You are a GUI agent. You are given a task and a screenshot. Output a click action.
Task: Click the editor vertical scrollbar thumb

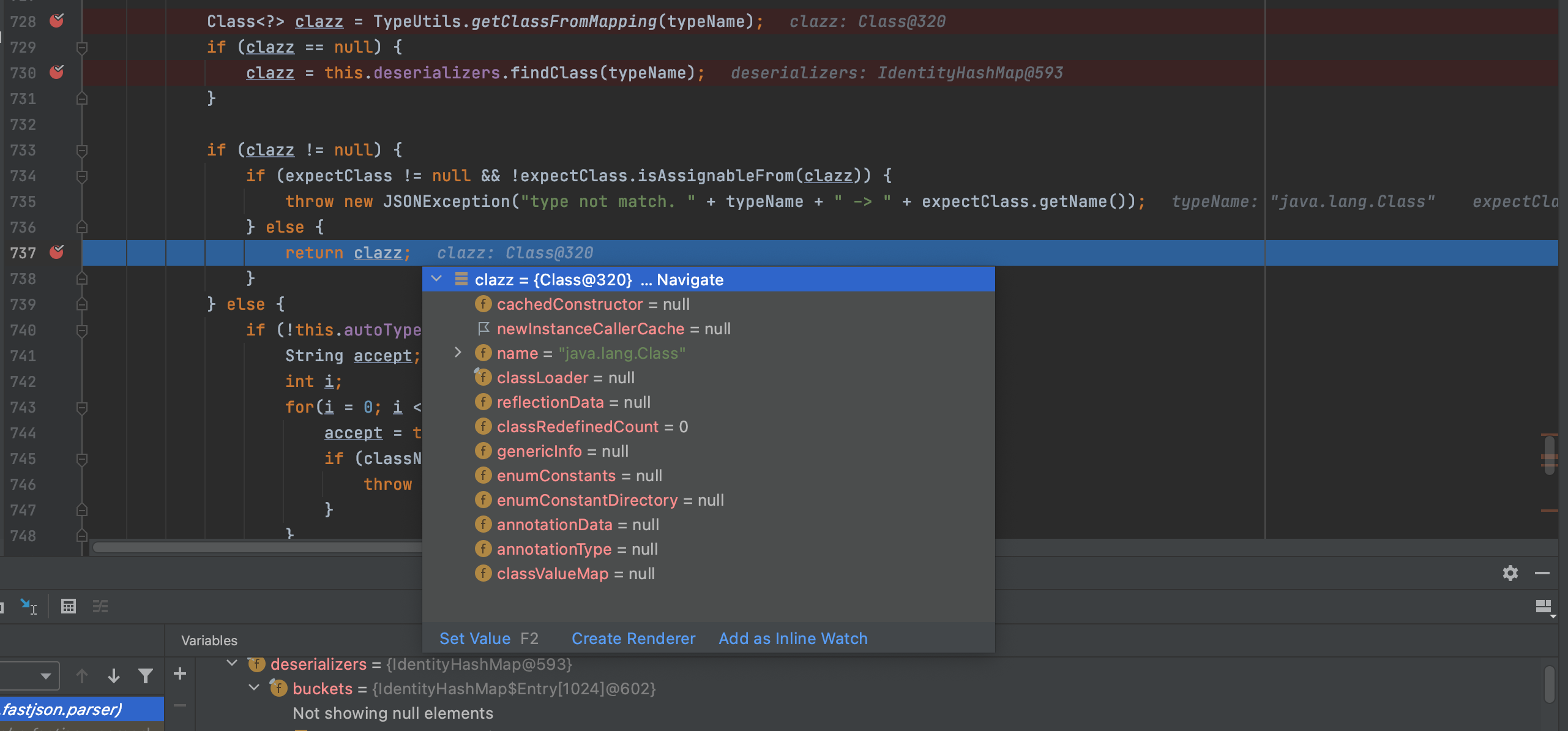[1549, 455]
